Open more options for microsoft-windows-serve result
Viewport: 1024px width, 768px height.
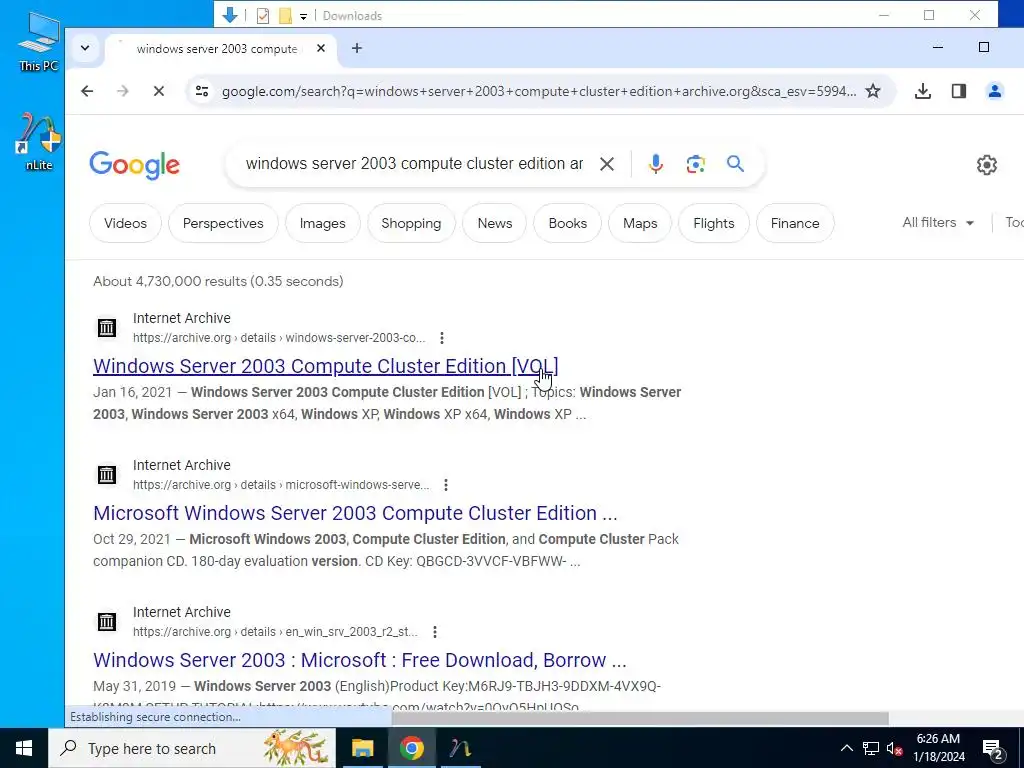point(446,485)
